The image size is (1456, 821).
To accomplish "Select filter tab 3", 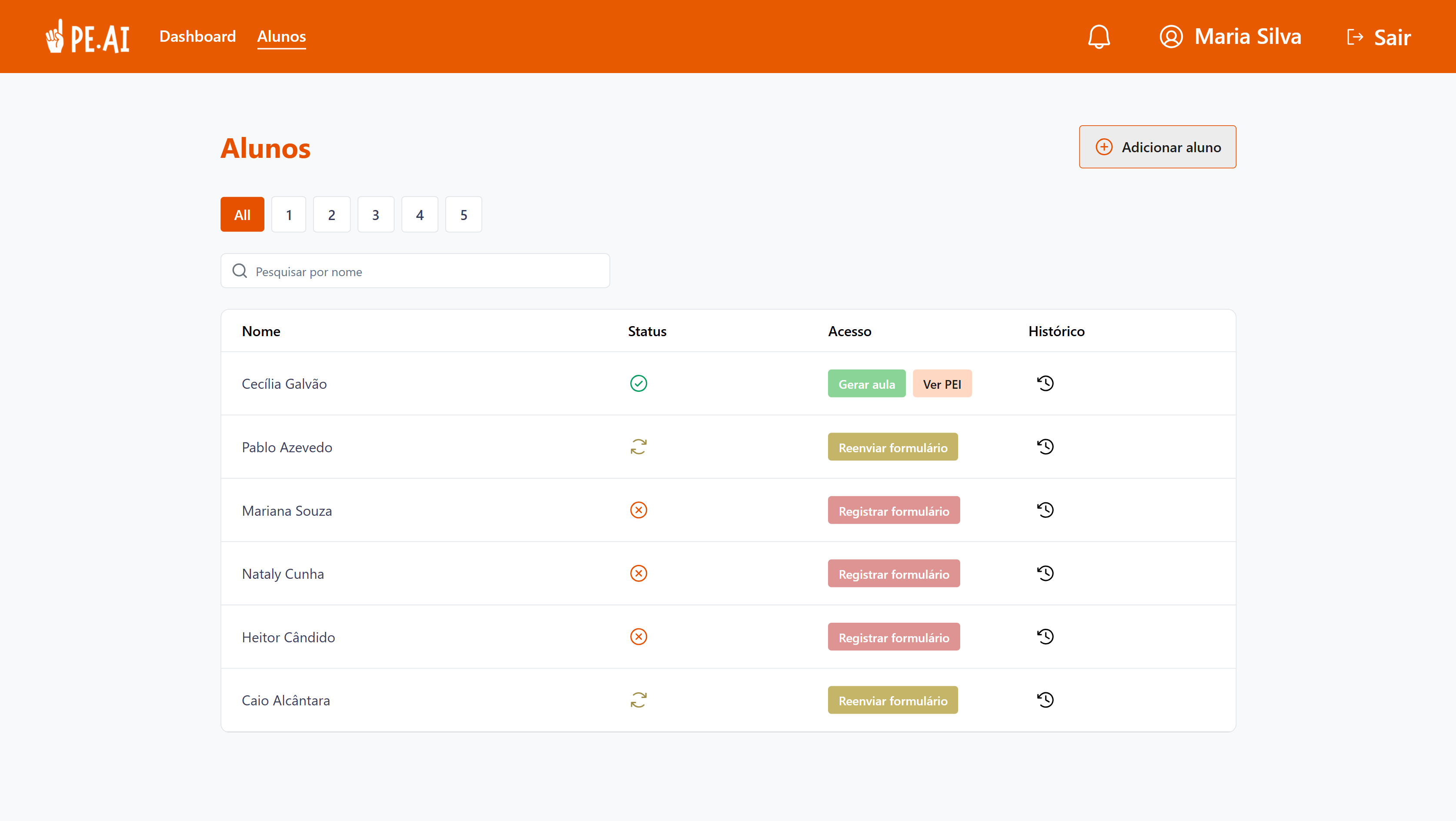I will click(x=375, y=214).
